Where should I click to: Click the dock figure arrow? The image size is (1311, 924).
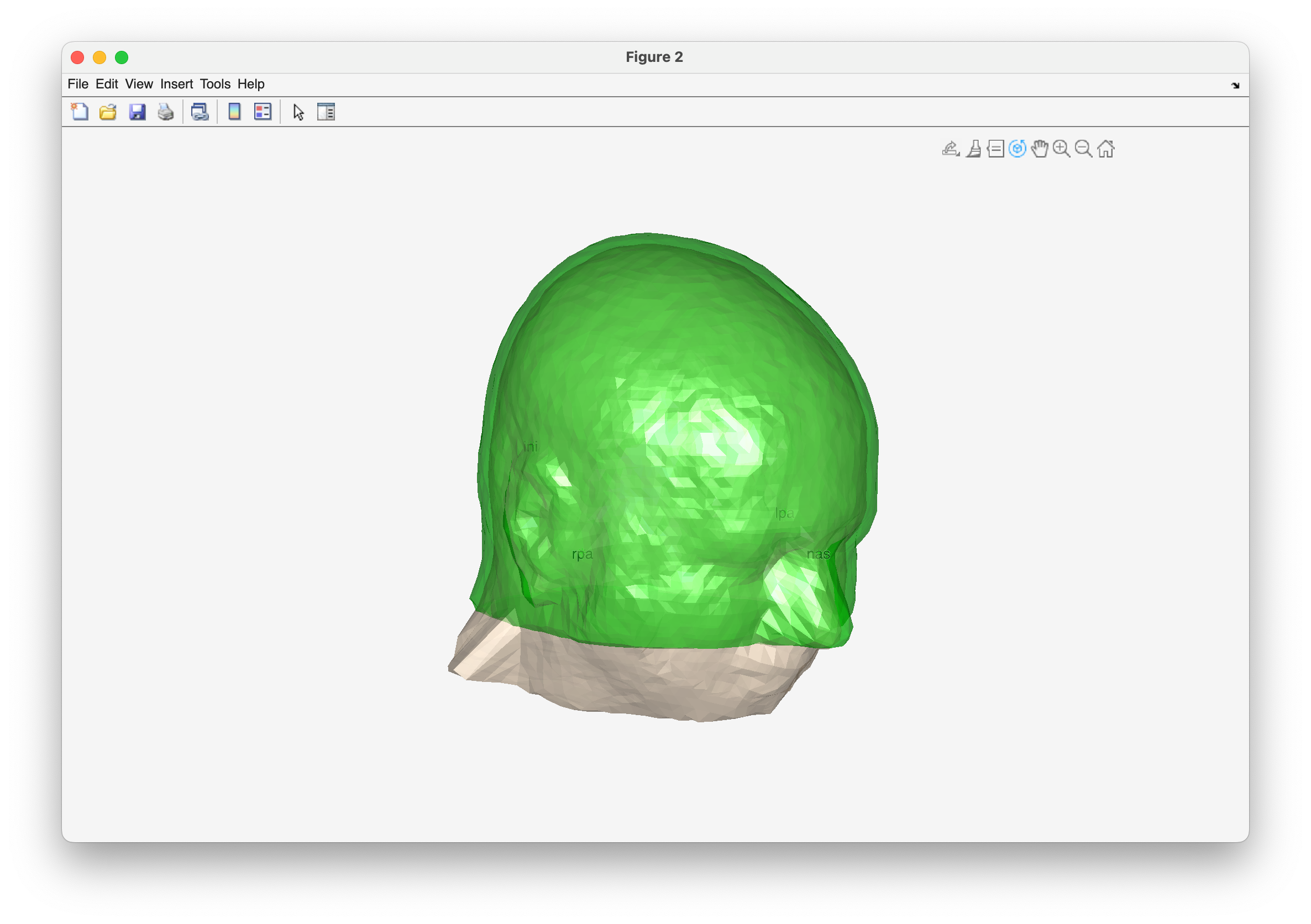[1235, 85]
